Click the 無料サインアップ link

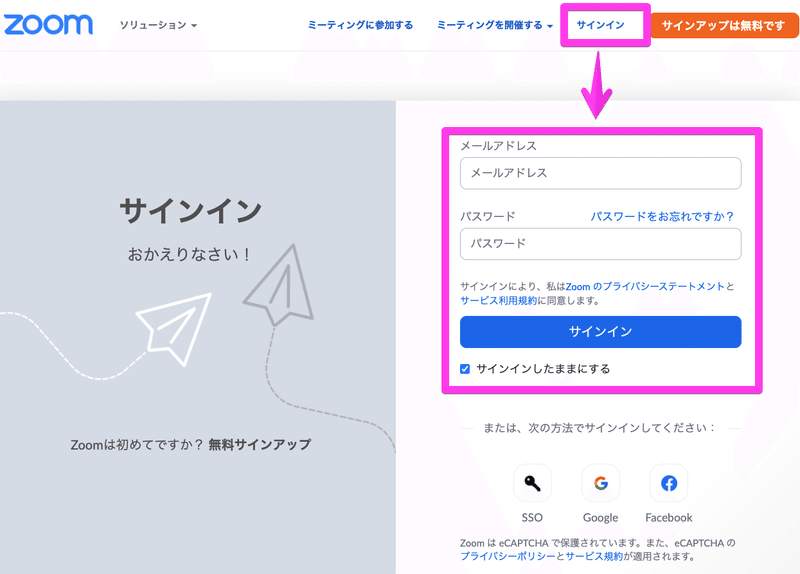tap(260, 444)
